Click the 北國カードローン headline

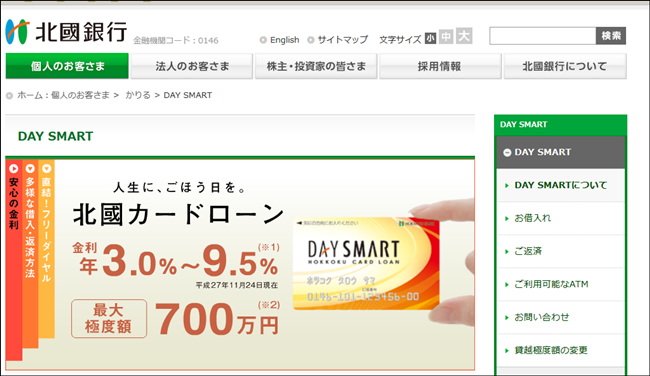coord(179,214)
